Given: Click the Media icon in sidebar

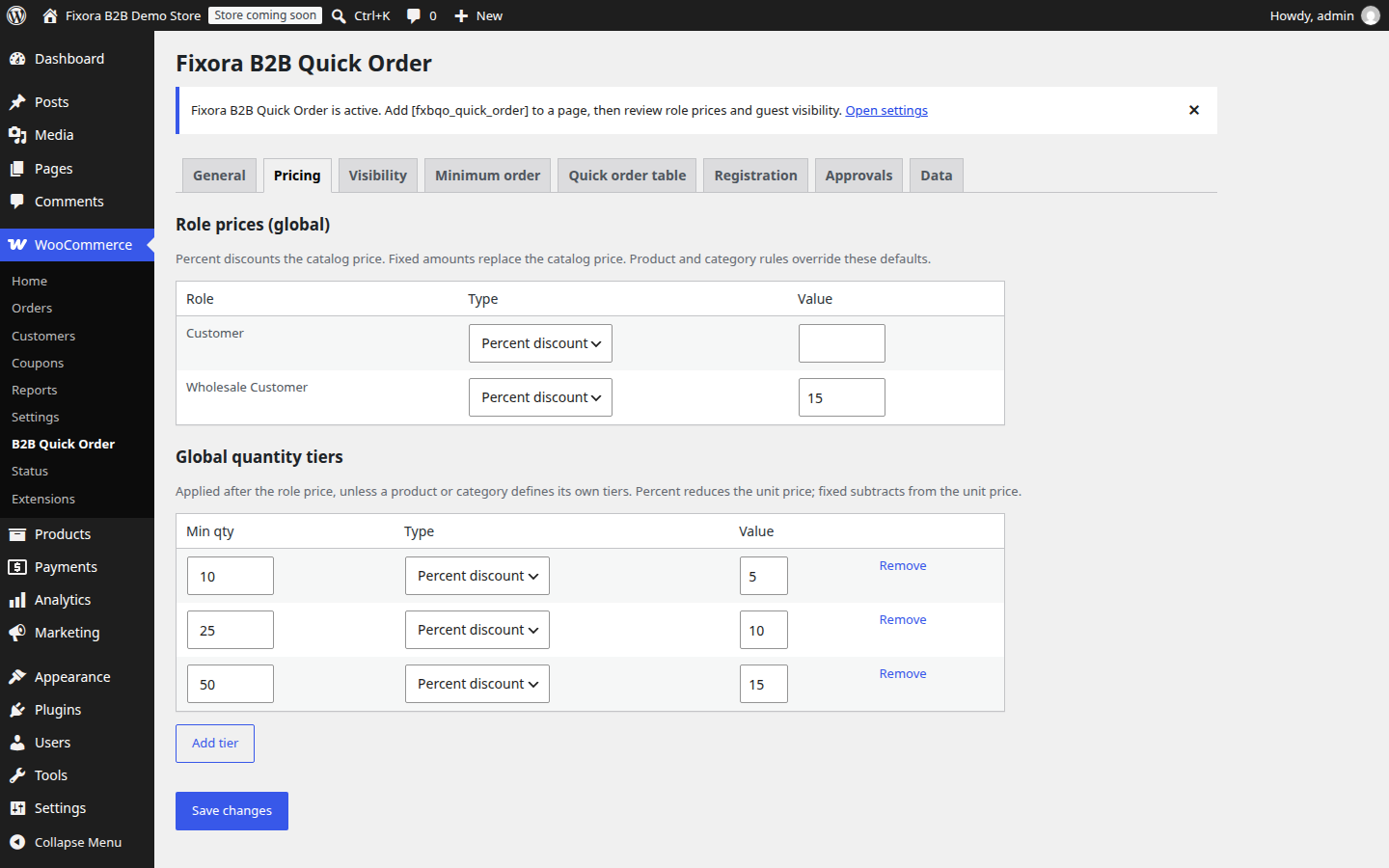Looking at the screenshot, I should pyautogui.click(x=17, y=135).
